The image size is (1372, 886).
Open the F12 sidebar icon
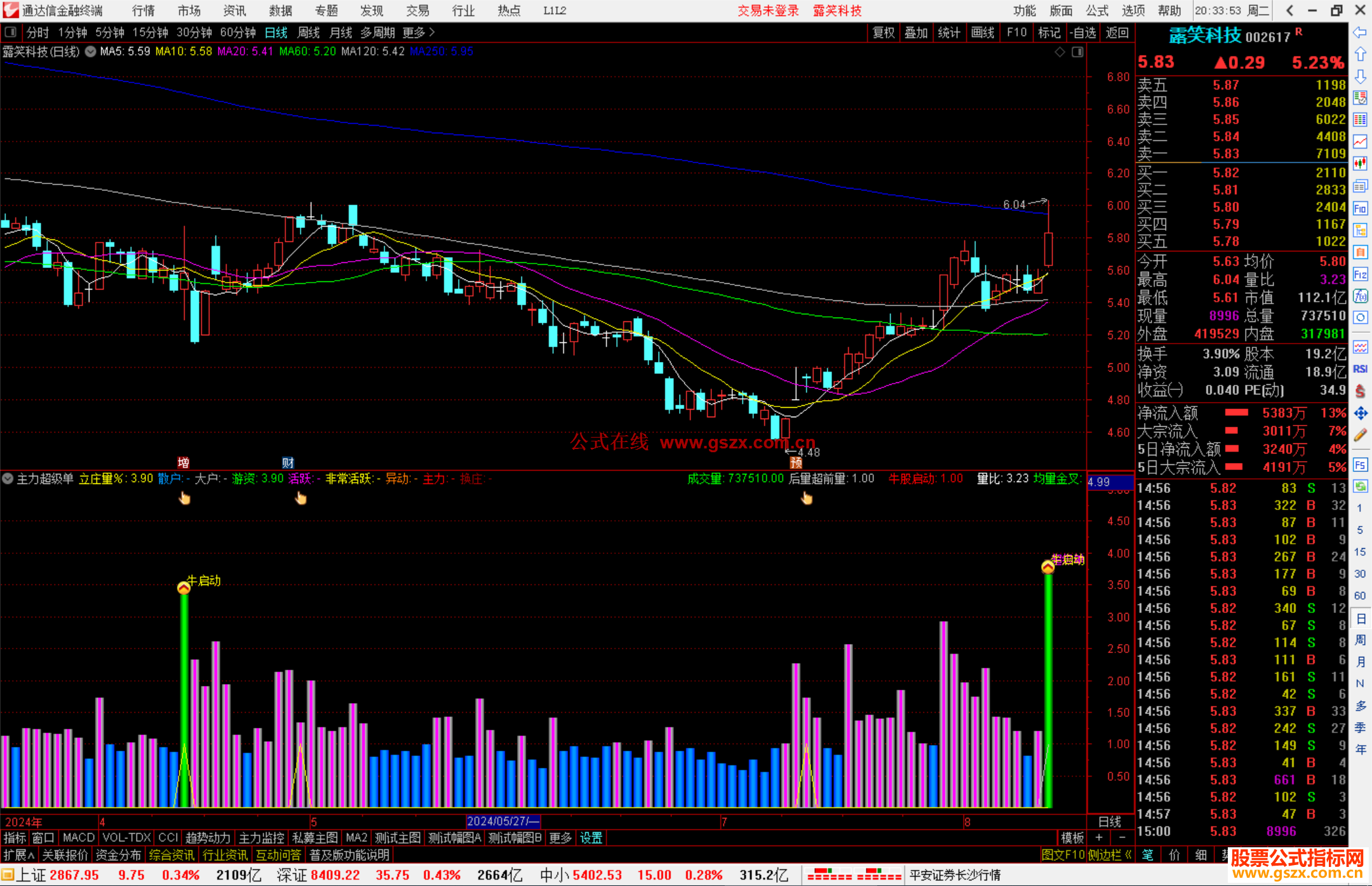pos(1360,274)
